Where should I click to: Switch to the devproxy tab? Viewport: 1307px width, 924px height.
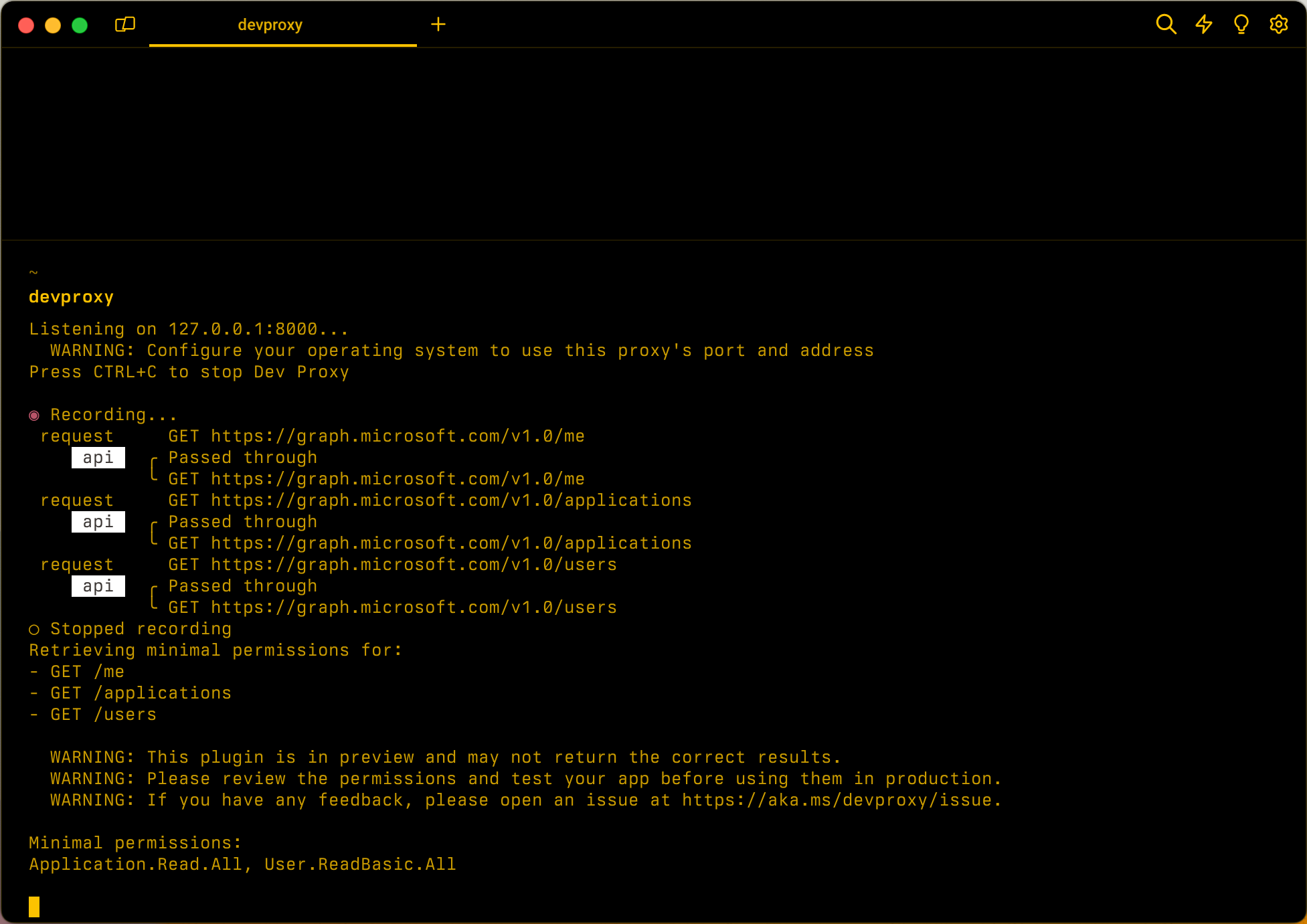click(x=270, y=25)
